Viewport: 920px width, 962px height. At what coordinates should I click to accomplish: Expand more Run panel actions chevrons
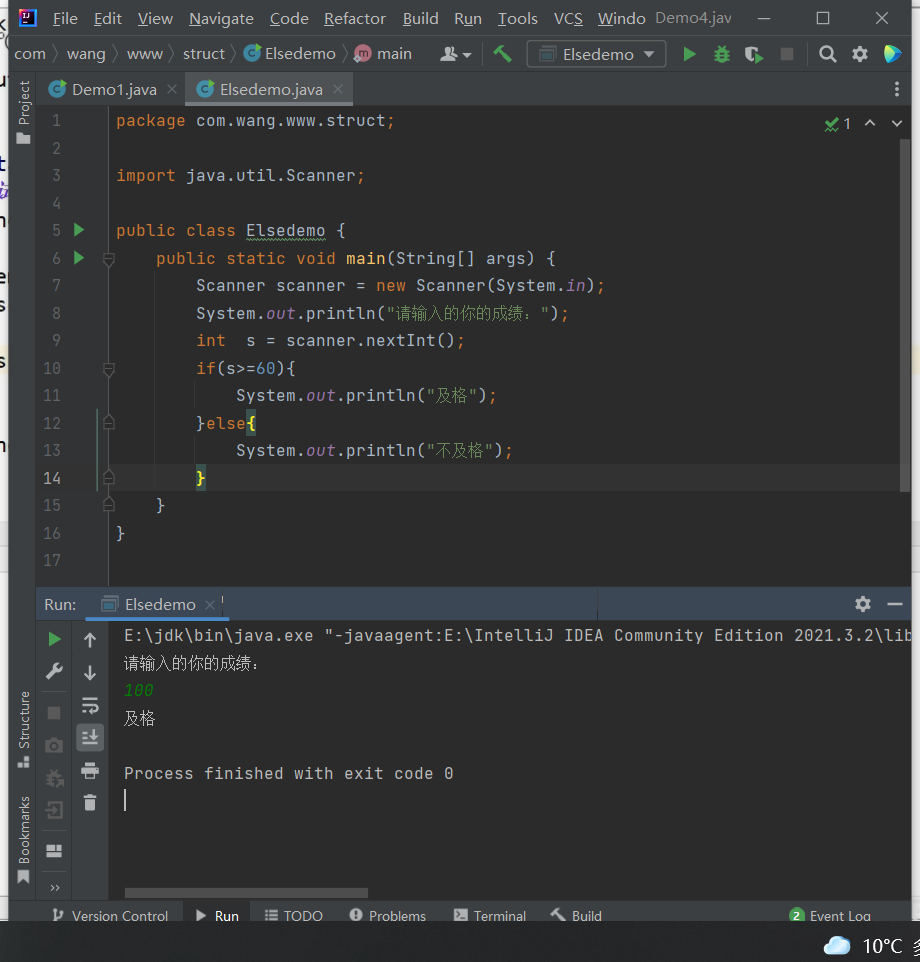click(55, 888)
